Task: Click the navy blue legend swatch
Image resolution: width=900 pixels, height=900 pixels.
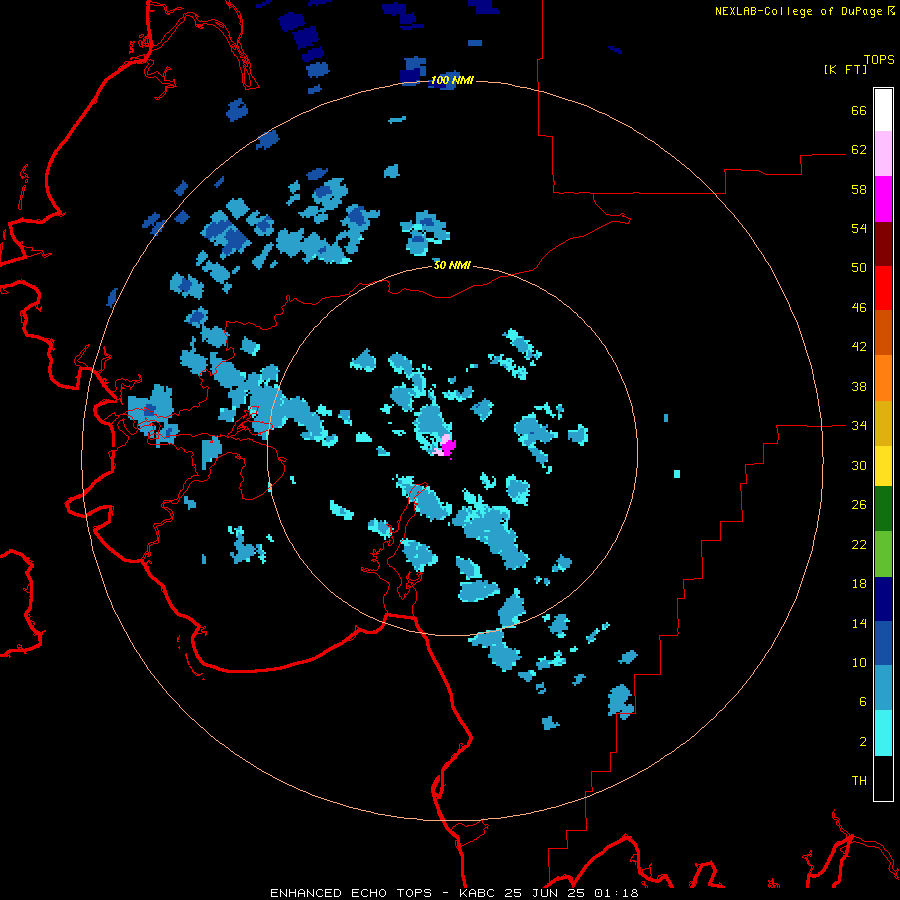Action: point(883,599)
